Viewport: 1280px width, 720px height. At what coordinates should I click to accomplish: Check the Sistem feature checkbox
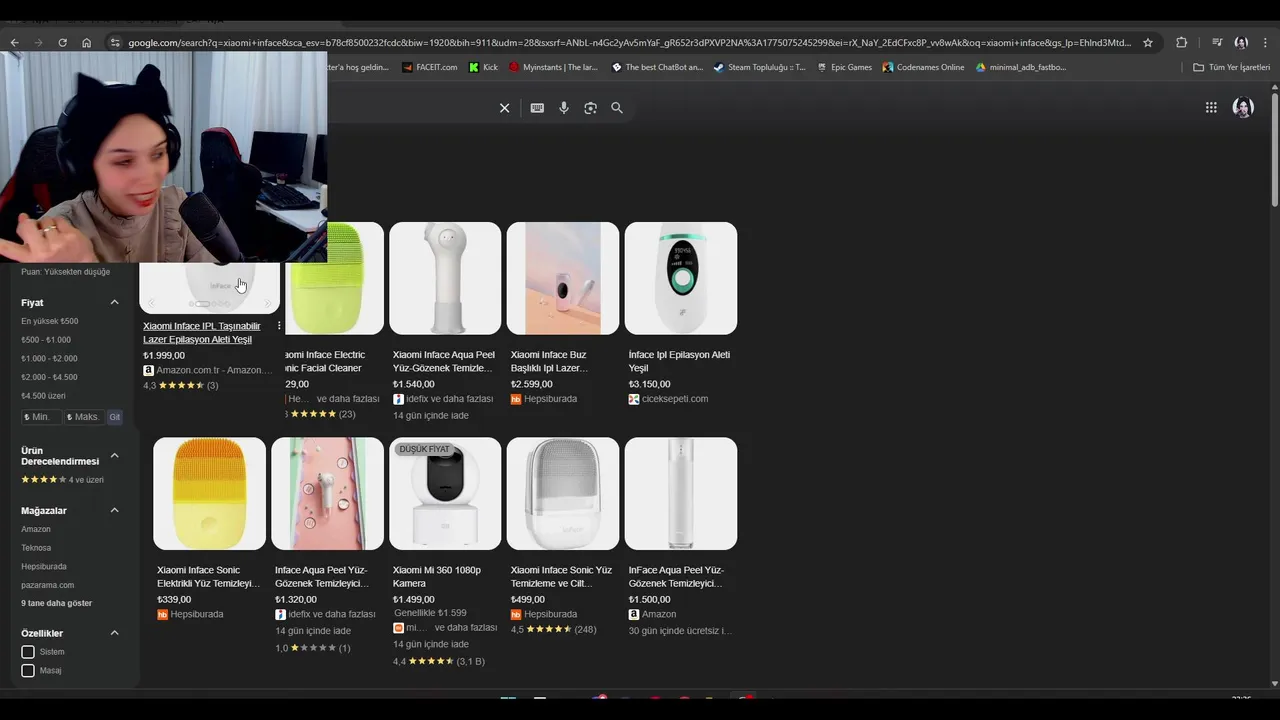28,652
